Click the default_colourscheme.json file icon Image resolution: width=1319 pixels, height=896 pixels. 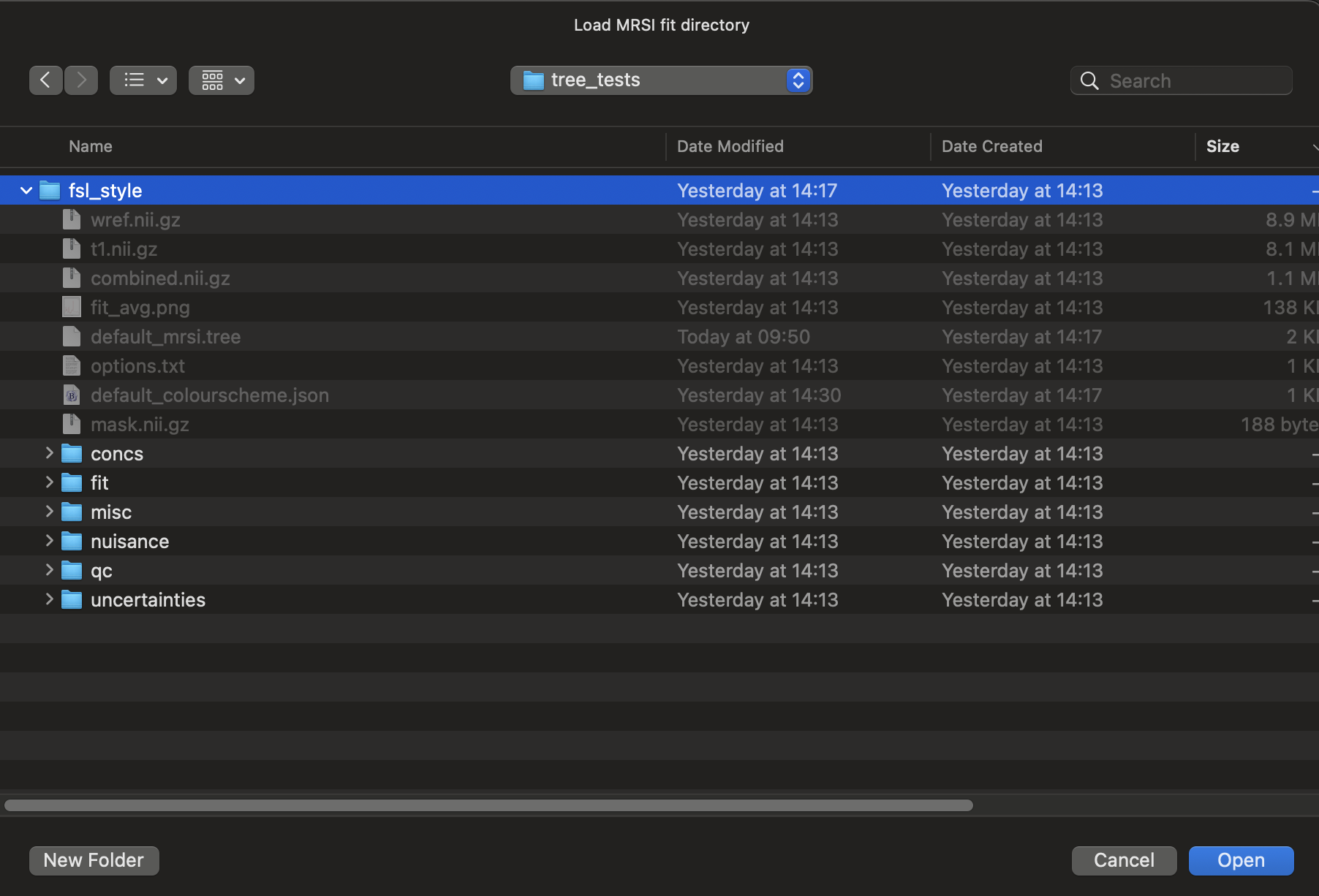pyautogui.click(x=72, y=395)
